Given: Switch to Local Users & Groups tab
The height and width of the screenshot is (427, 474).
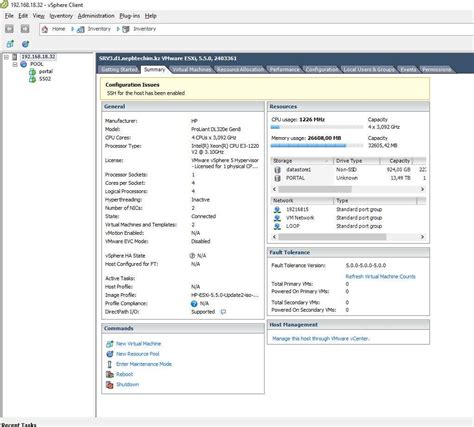Looking at the screenshot, I should (369, 70).
